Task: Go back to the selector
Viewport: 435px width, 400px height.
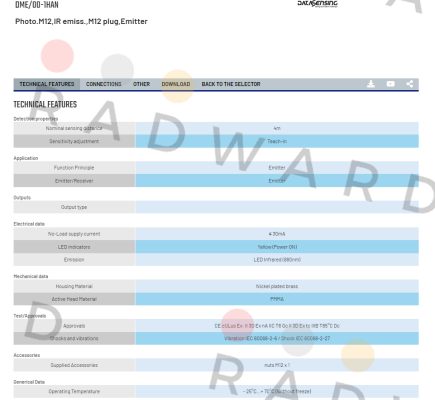Action: [x=231, y=84]
